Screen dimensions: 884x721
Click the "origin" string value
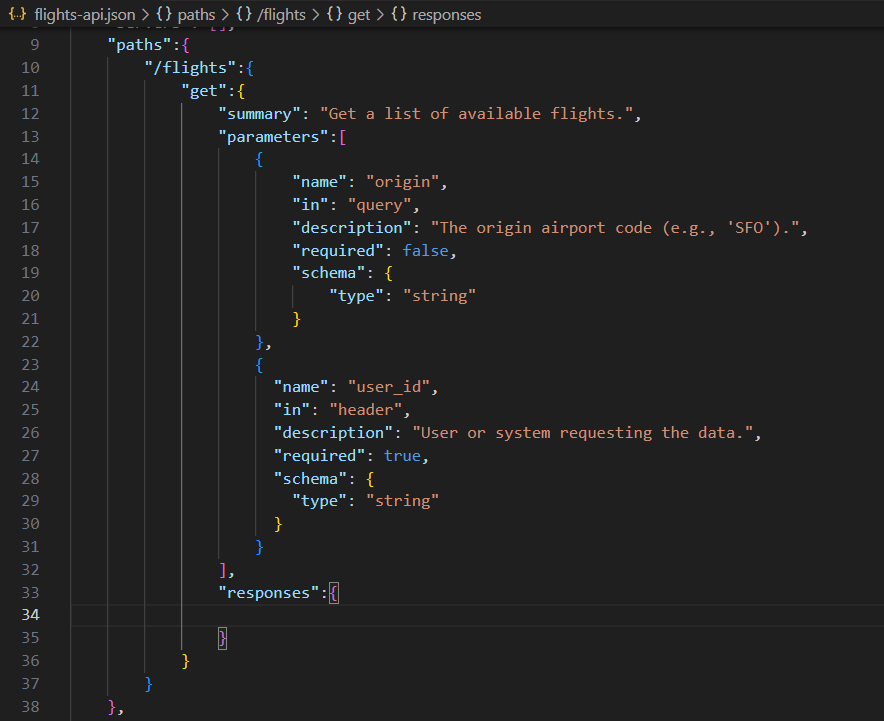pyautogui.click(x=402, y=182)
